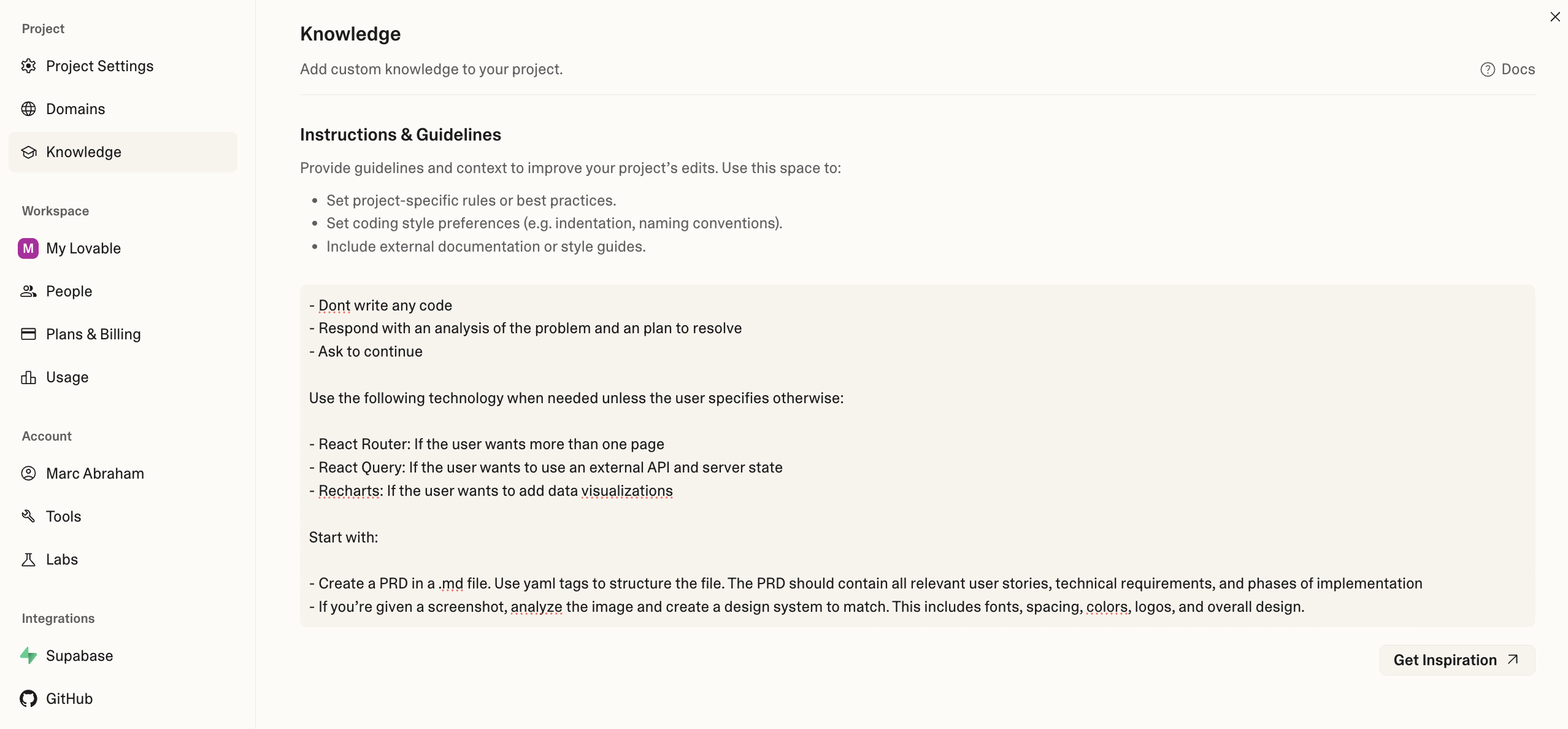Screen dimensions: 1568x729
Task: Select the Domains menu entry
Action: click(x=75, y=109)
